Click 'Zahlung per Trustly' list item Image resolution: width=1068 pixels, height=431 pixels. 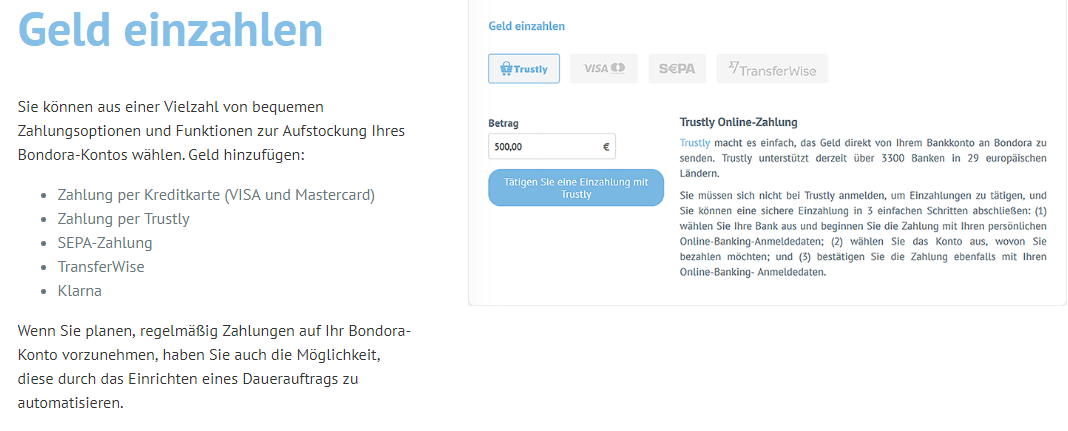coord(123,219)
